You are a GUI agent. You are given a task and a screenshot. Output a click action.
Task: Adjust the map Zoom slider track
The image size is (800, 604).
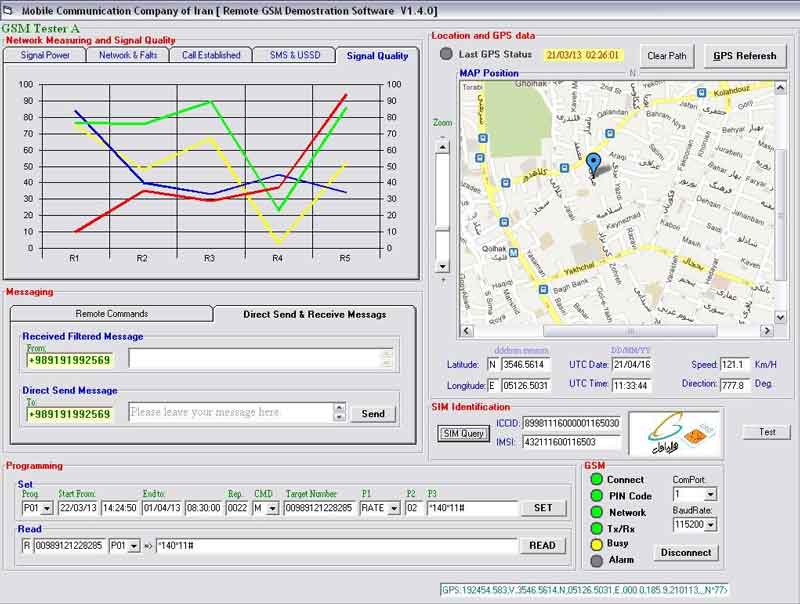[x=442, y=207]
